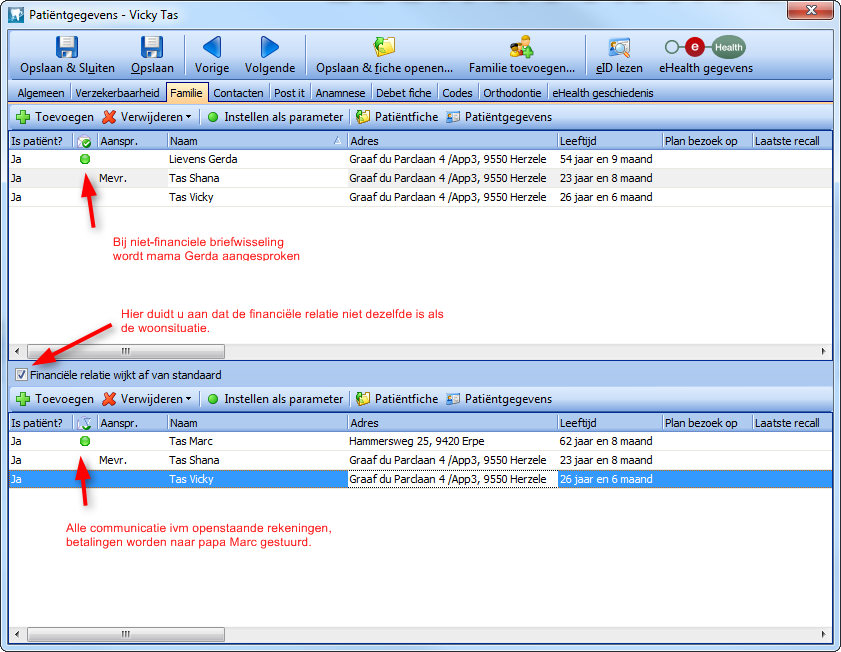Click lower Instellen als parameter button
Image resolution: width=841 pixels, height=652 pixels.
coord(275,399)
